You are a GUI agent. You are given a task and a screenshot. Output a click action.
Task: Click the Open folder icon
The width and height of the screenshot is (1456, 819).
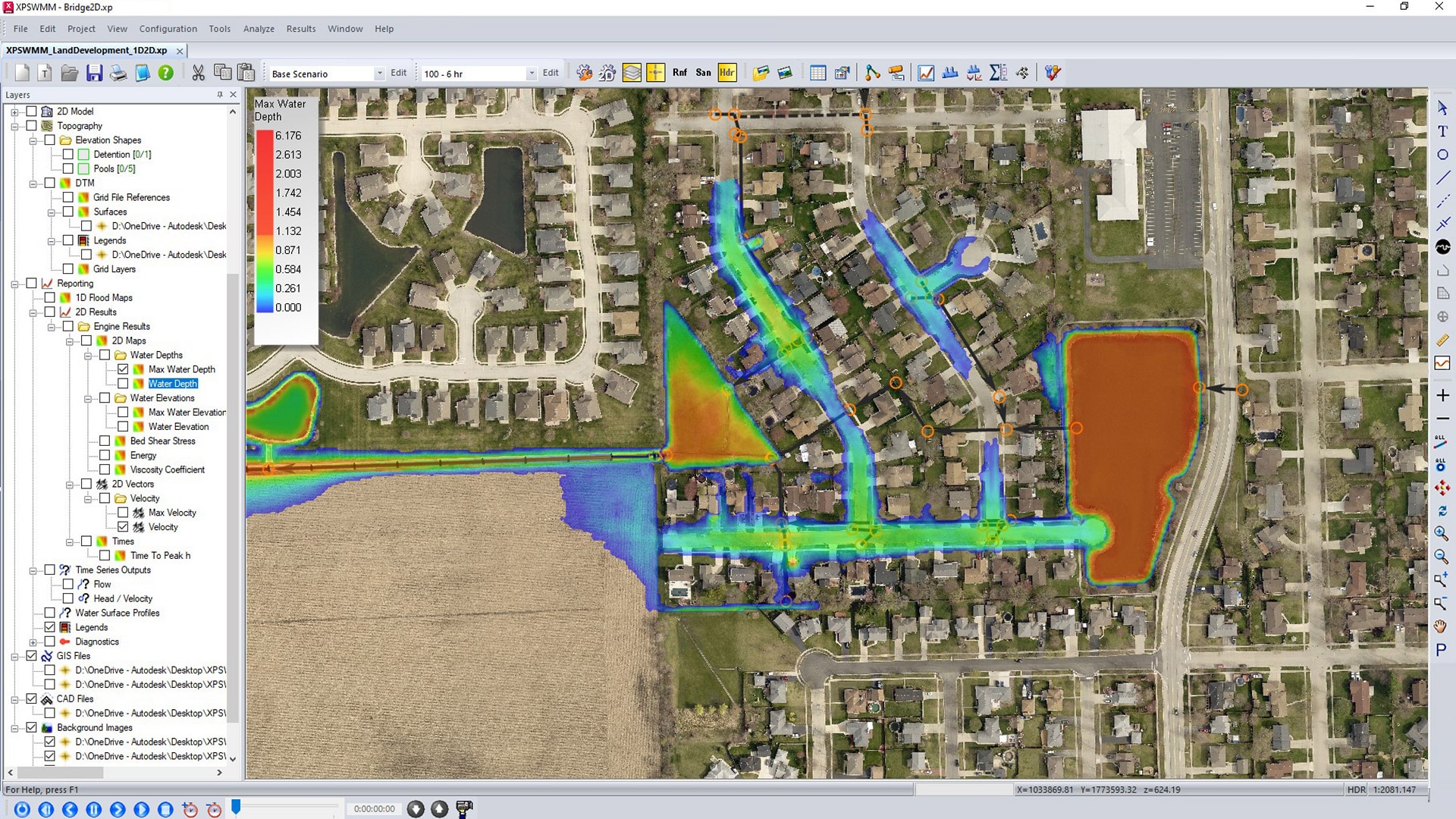[x=70, y=73]
